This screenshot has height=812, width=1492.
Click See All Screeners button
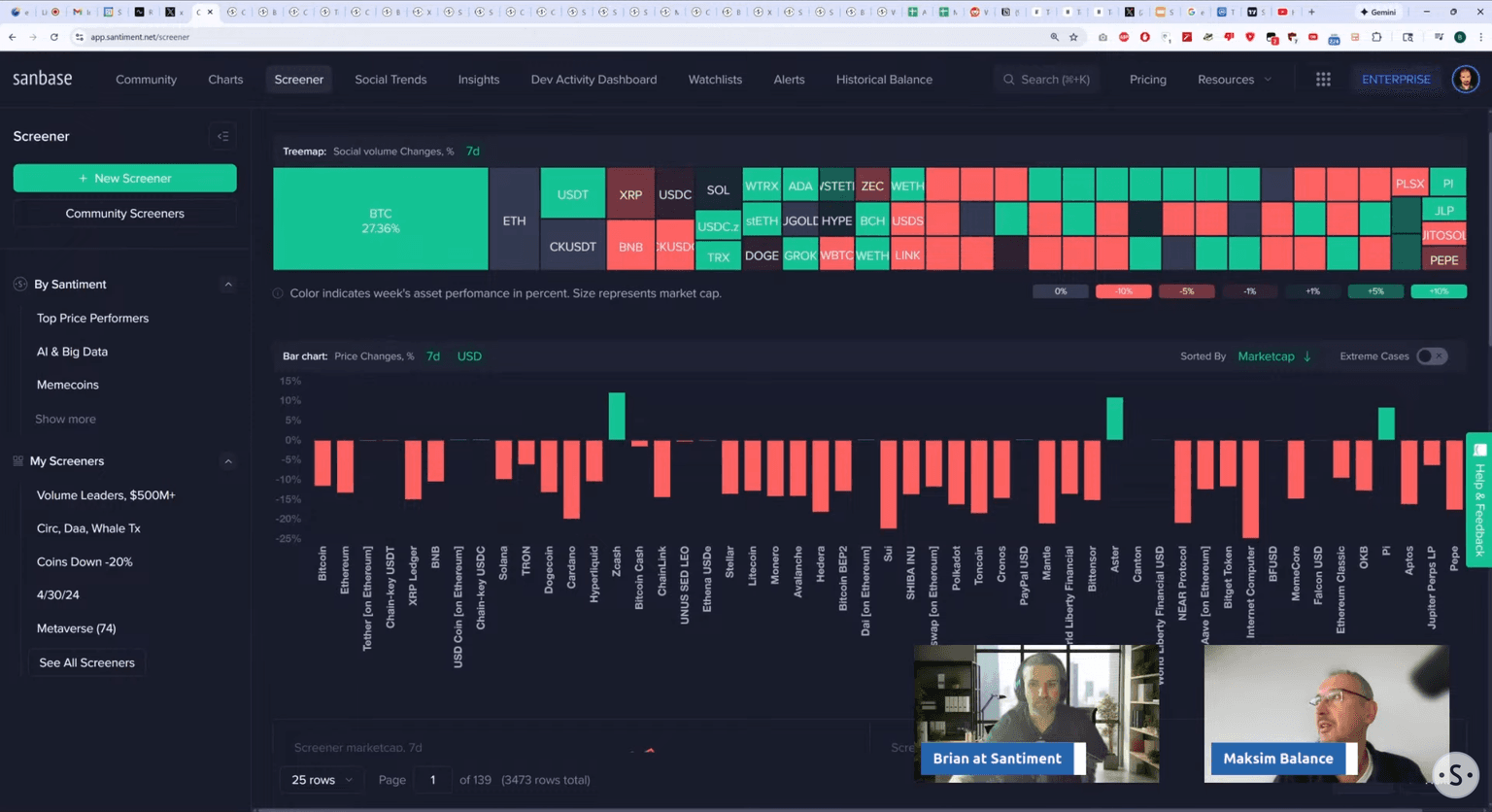(x=86, y=662)
